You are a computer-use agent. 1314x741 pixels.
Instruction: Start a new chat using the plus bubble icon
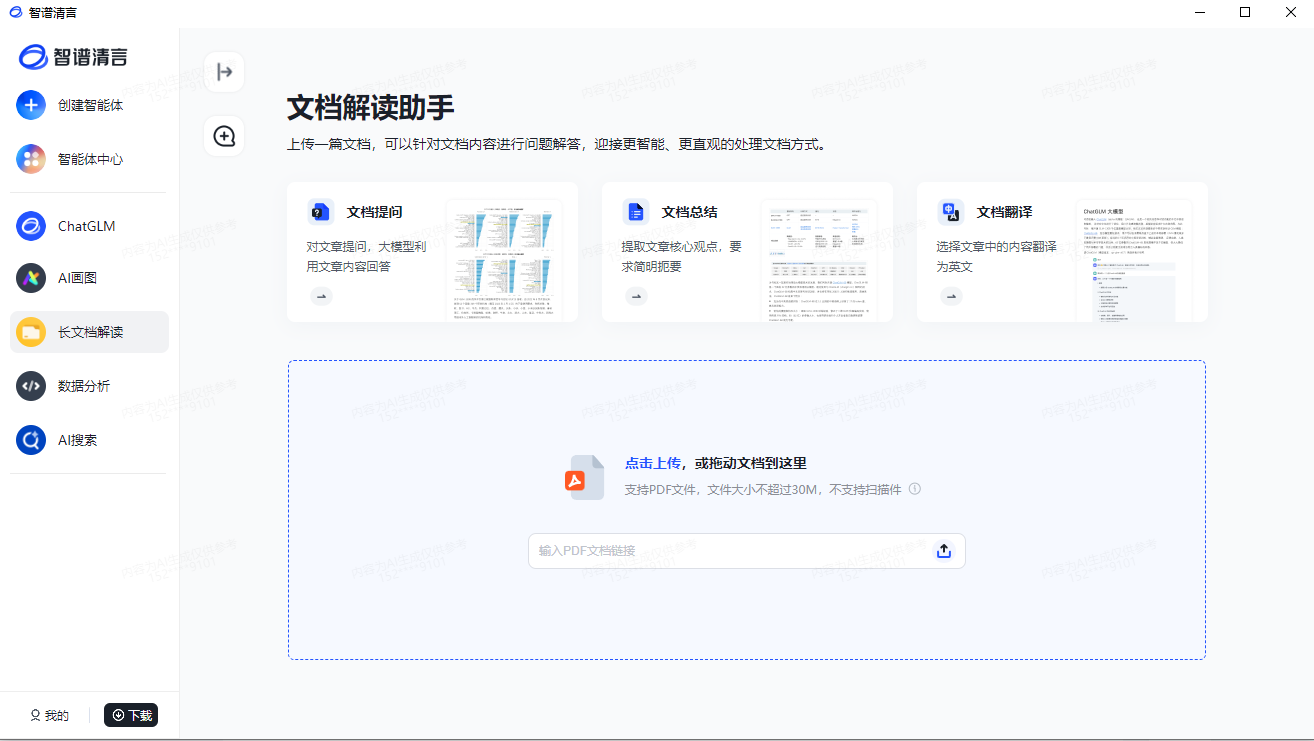pos(224,135)
